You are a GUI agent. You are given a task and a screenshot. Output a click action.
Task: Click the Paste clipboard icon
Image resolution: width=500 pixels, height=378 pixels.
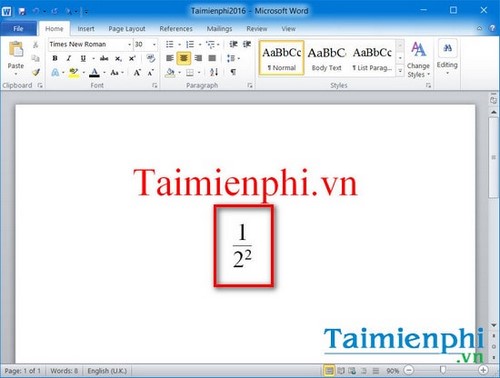point(16,49)
